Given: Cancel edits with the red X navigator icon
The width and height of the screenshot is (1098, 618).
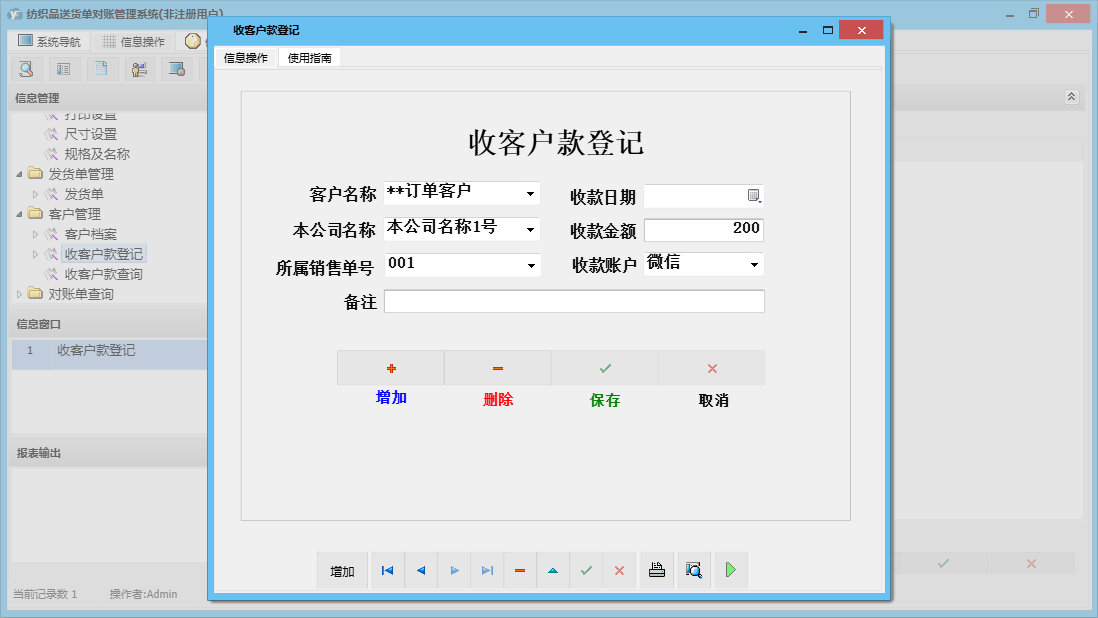Looking at the screenshot, I should (x=619, y=570).
